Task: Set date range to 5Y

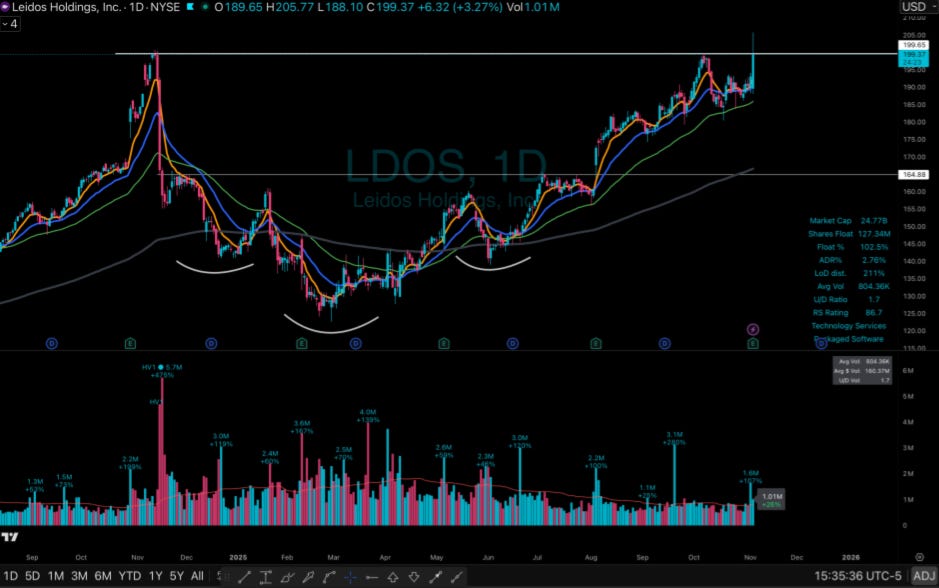Action: (x=177, y=576)
